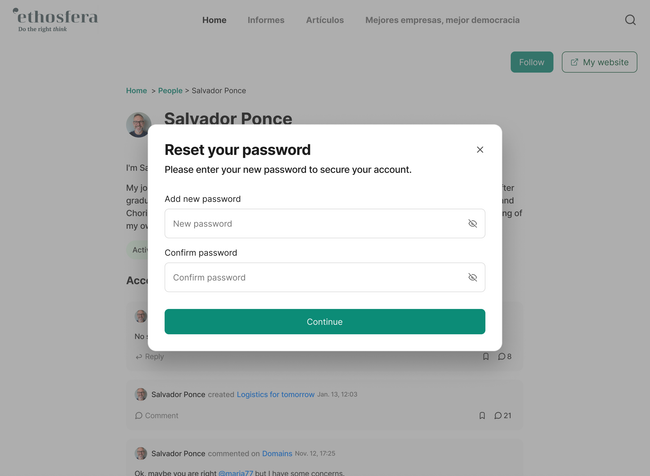Open Mejores empresas, mejor democracia page
Image resolution: width=650 pixels, height=476 pixels.
[442, 20]
